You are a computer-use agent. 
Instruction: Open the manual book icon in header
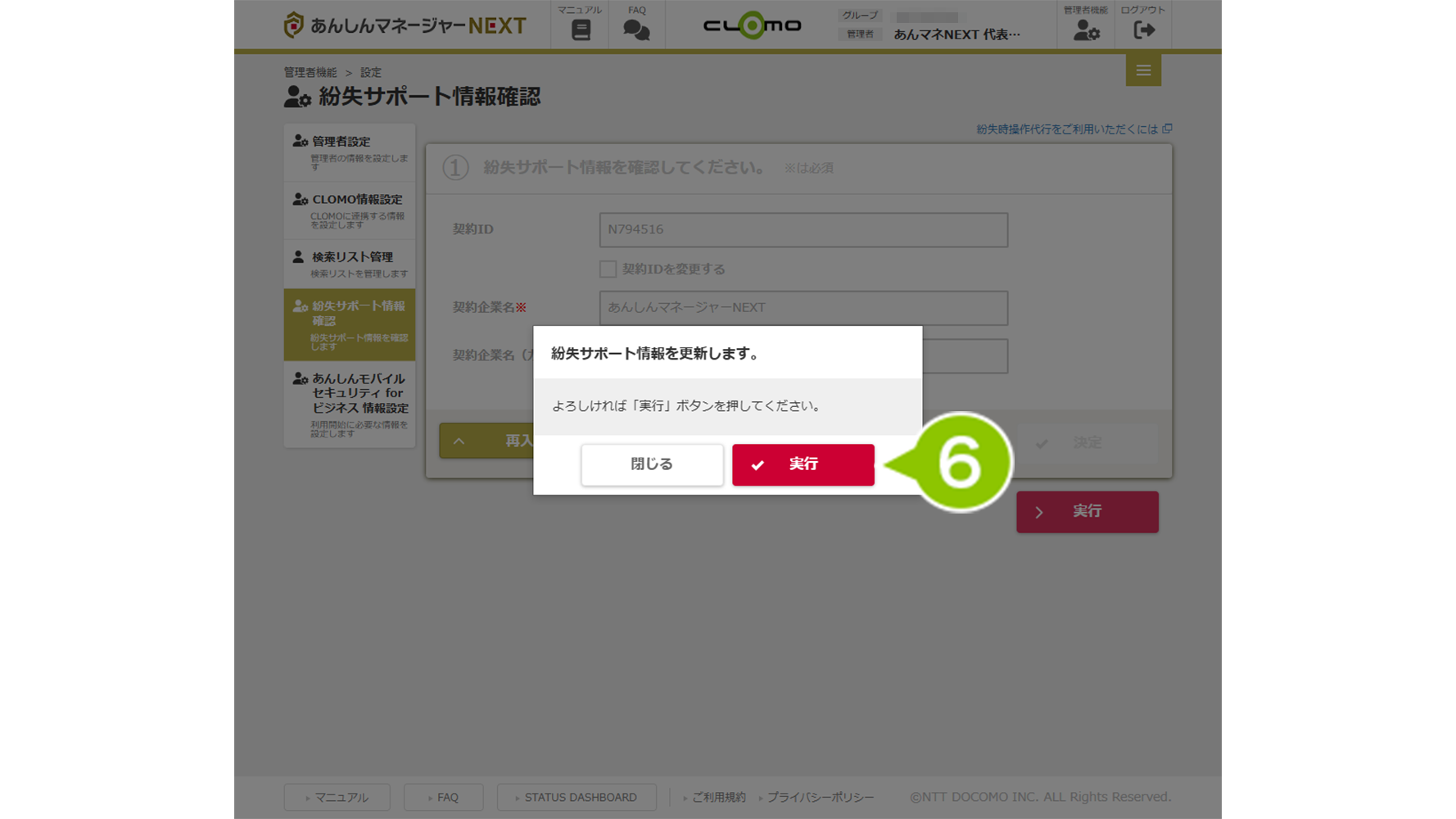click(581, 29)
